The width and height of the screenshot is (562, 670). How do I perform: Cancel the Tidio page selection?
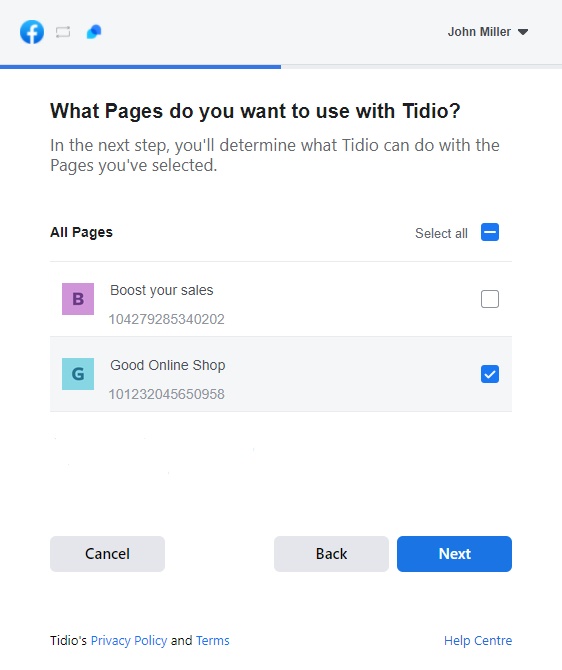(x=107, y=554)
